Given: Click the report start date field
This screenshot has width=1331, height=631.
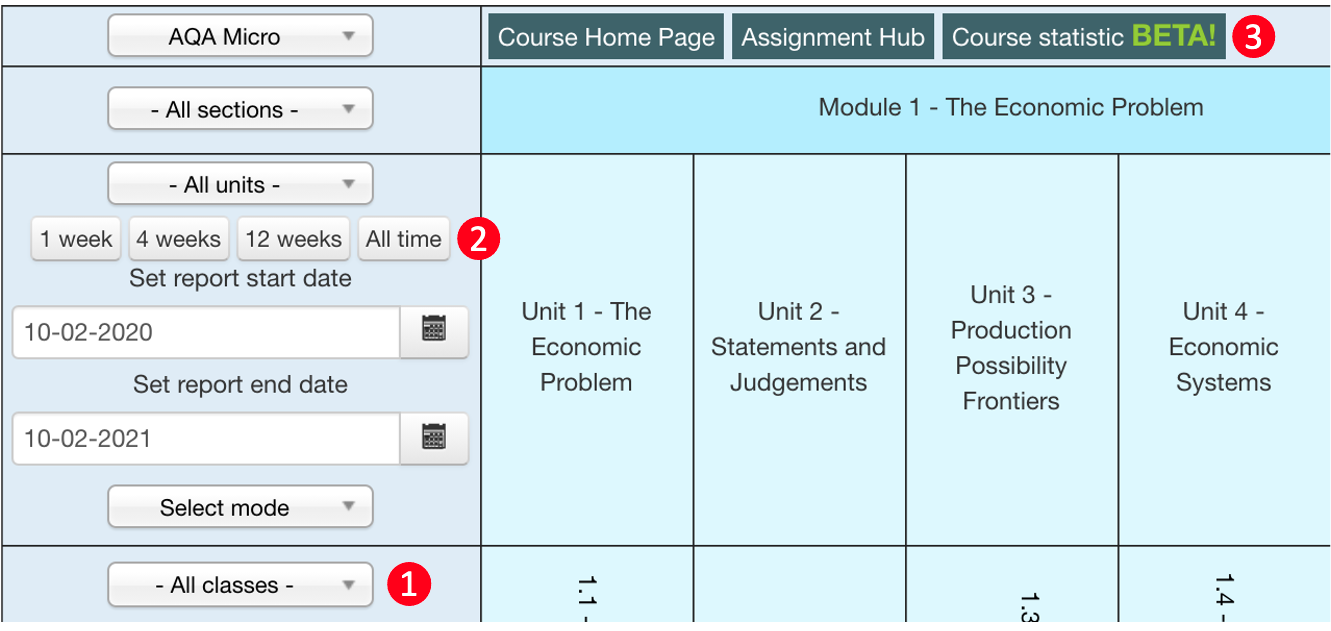Looking at the screenshot, I should tap(206, 332).
